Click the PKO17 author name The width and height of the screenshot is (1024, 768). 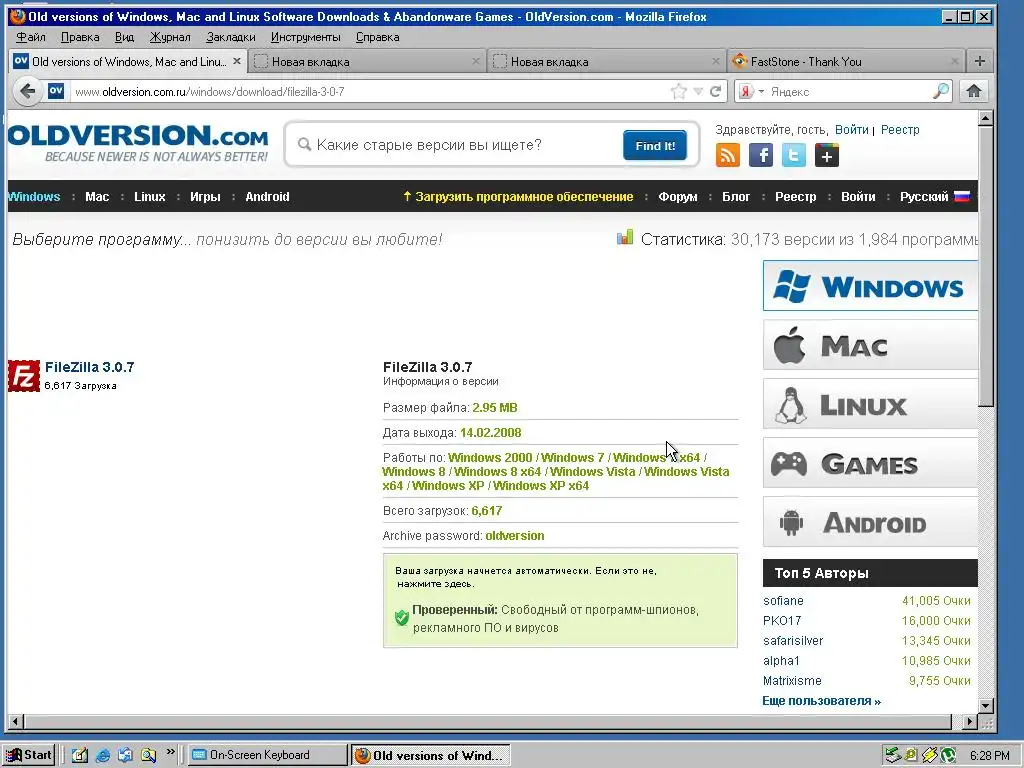coord(782,620)
